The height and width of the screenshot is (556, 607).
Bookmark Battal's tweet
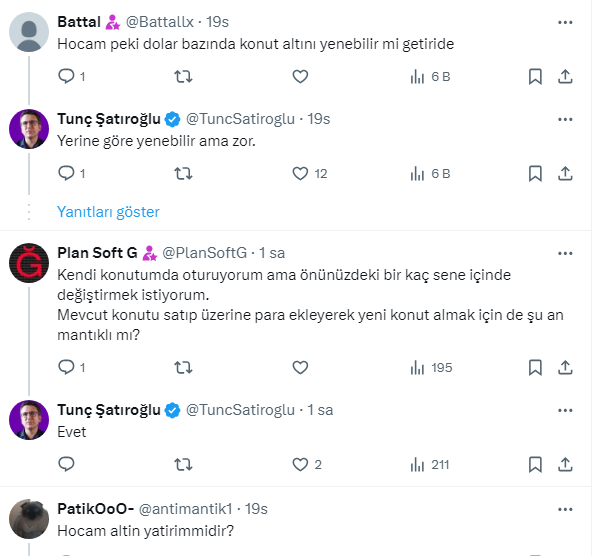pyautogui.click(x=535, y=76)
